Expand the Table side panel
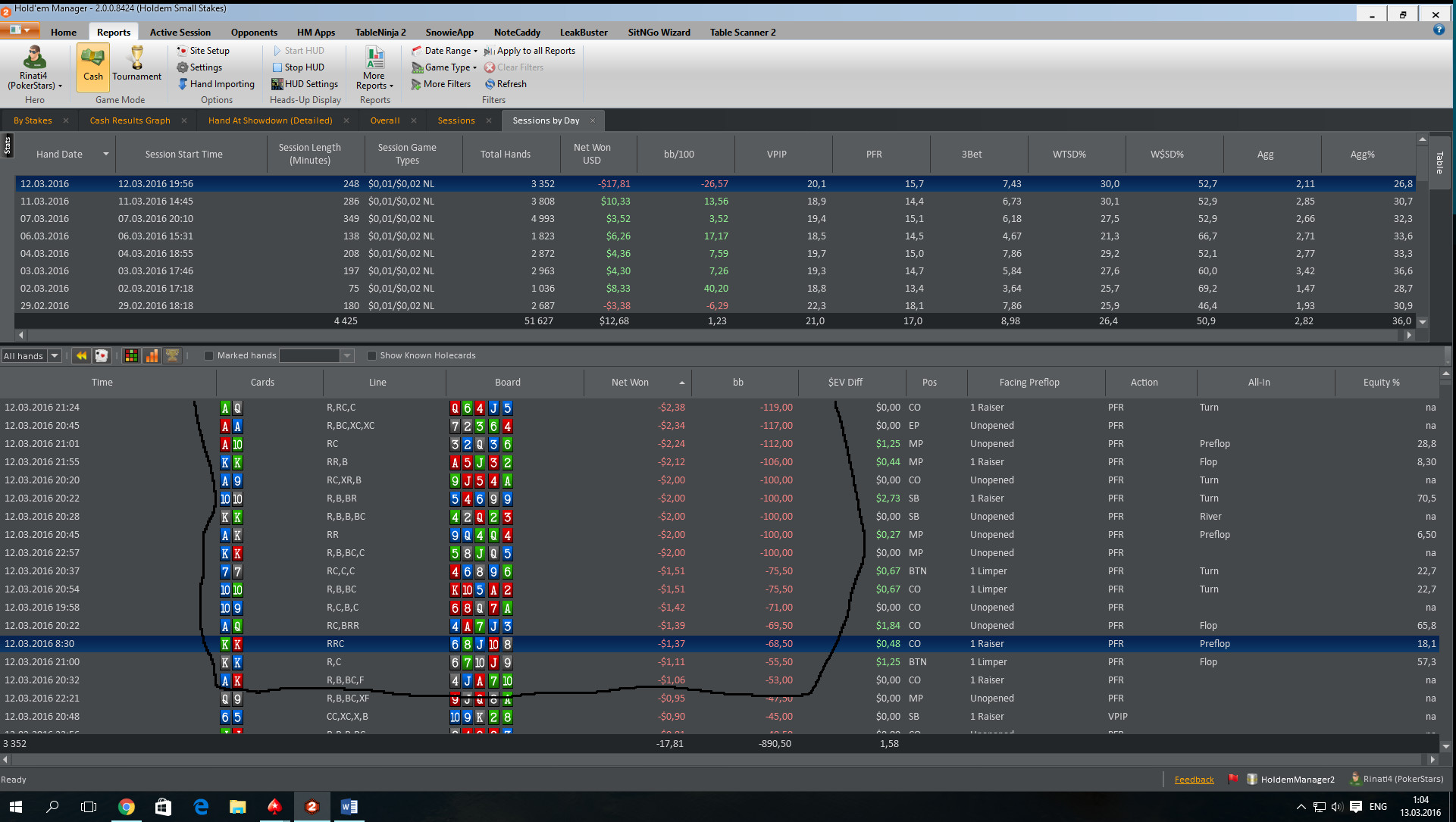1456x822 pixels. tap(1440, 163)
